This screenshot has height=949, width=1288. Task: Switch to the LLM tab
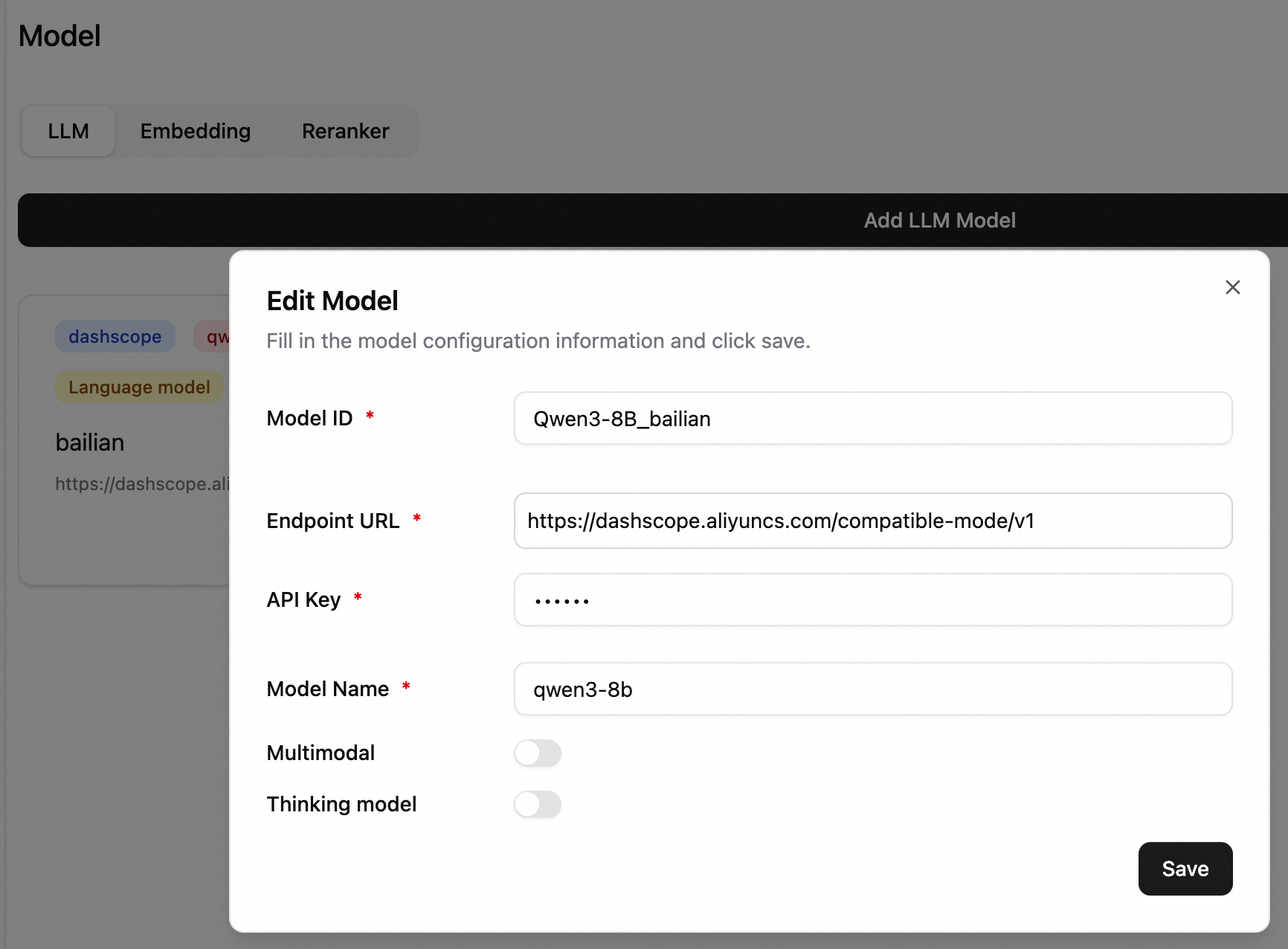[x=68, y=131]
